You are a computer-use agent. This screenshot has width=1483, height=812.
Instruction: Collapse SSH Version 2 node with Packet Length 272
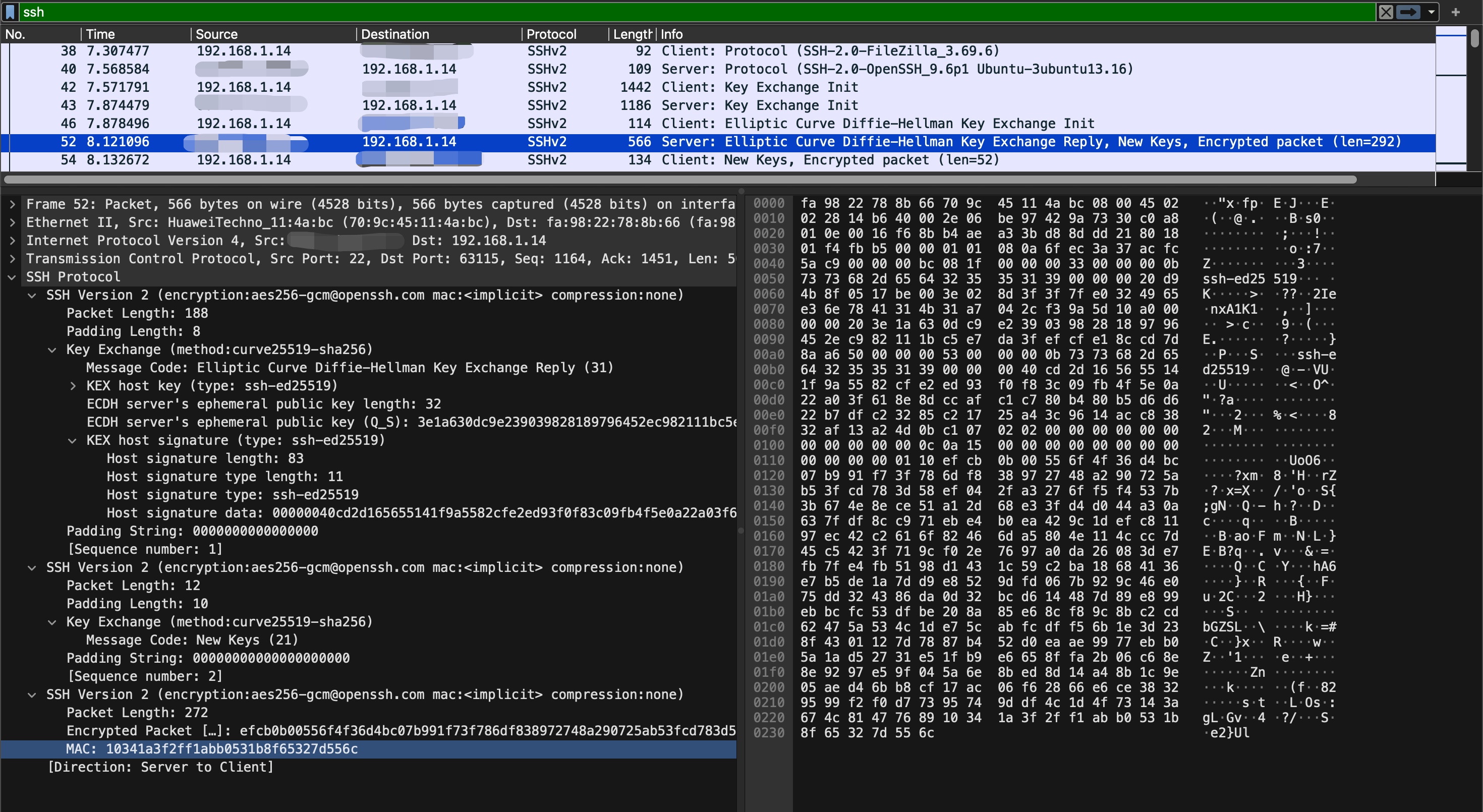32,694
